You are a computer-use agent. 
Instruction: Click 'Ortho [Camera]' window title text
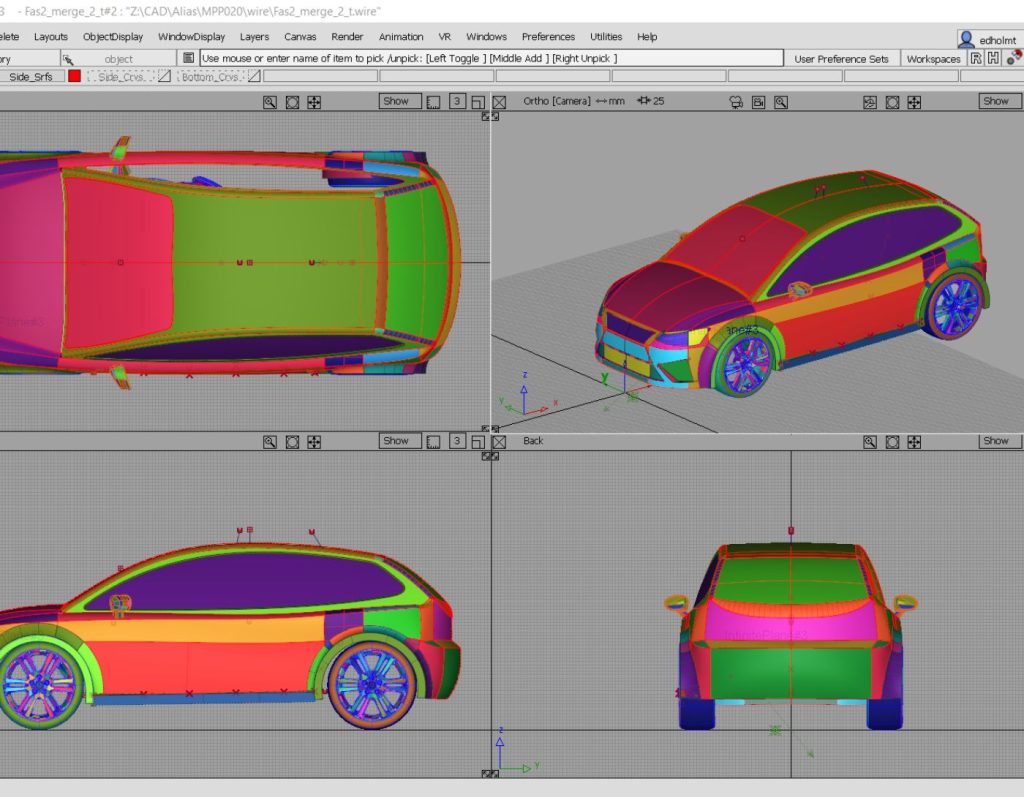click(556, 101)
